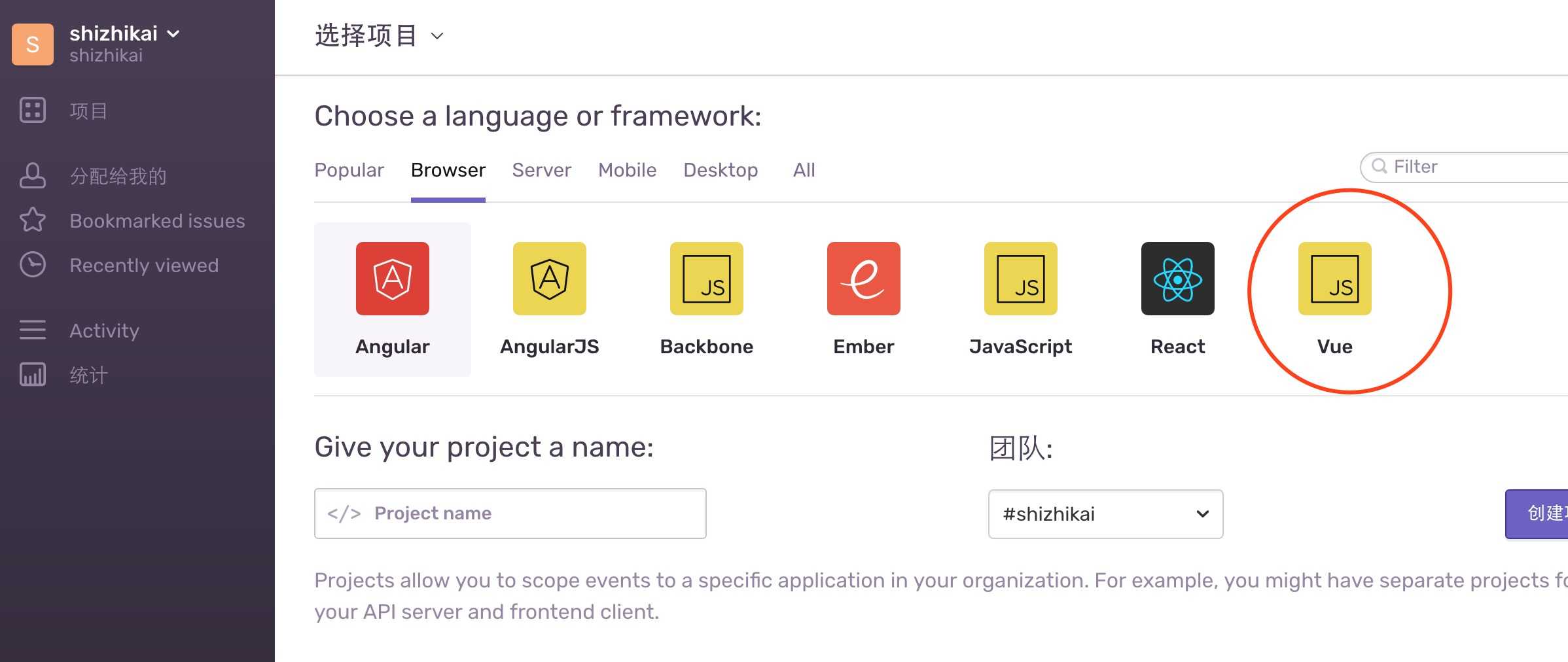This screenshot has height=662, width=1568.
Task: Click the Activity sidebar link
Action: [x=104, y=331]
